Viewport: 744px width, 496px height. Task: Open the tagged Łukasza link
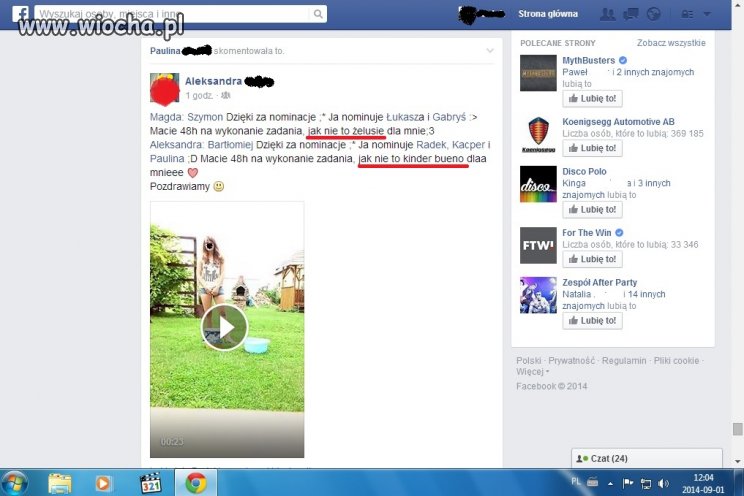[x=405, y=117]
